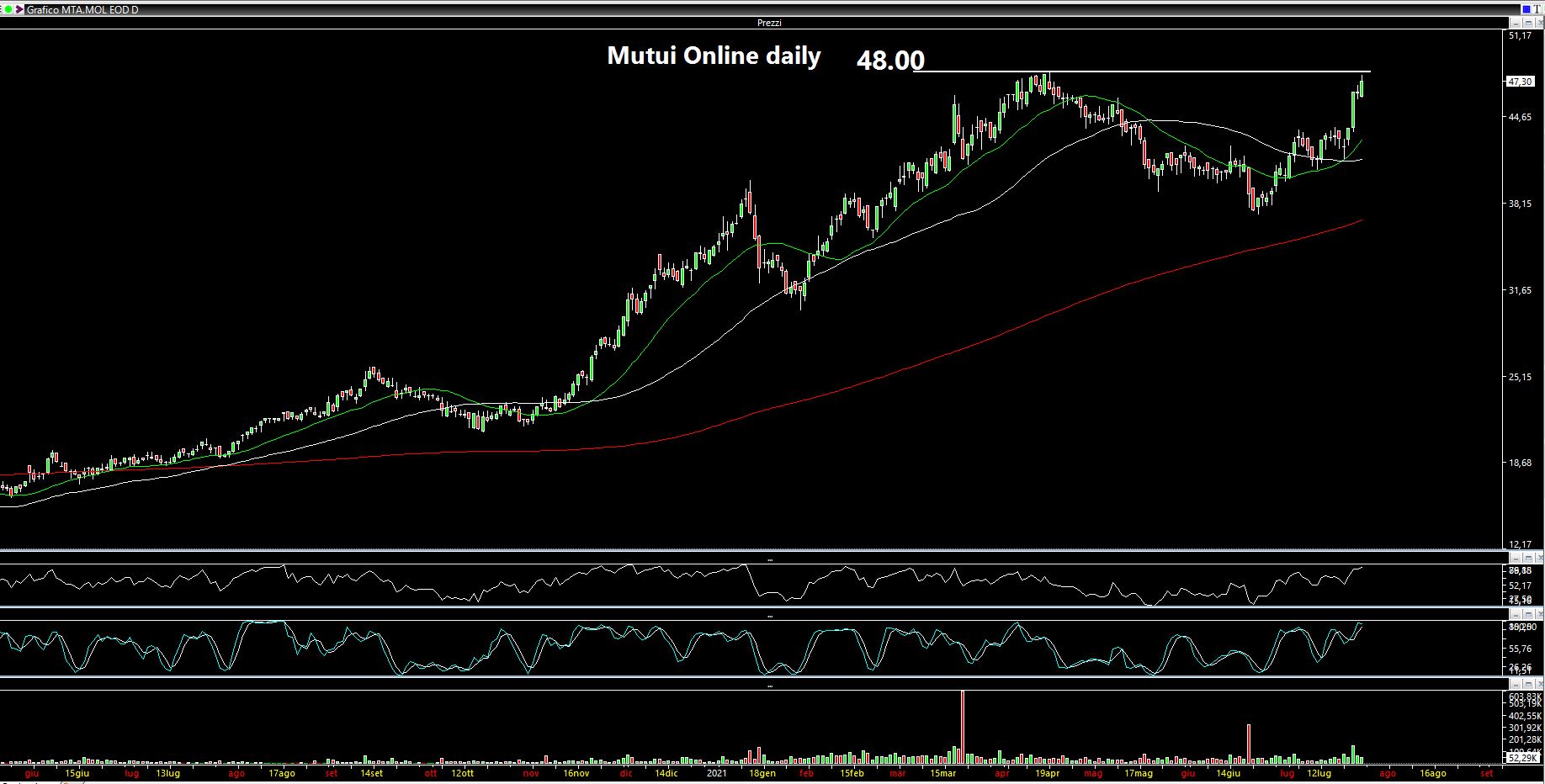Click the '13lug' date label
The height and width of the screenshot is (784, 1545).
(x=167, y=773)
